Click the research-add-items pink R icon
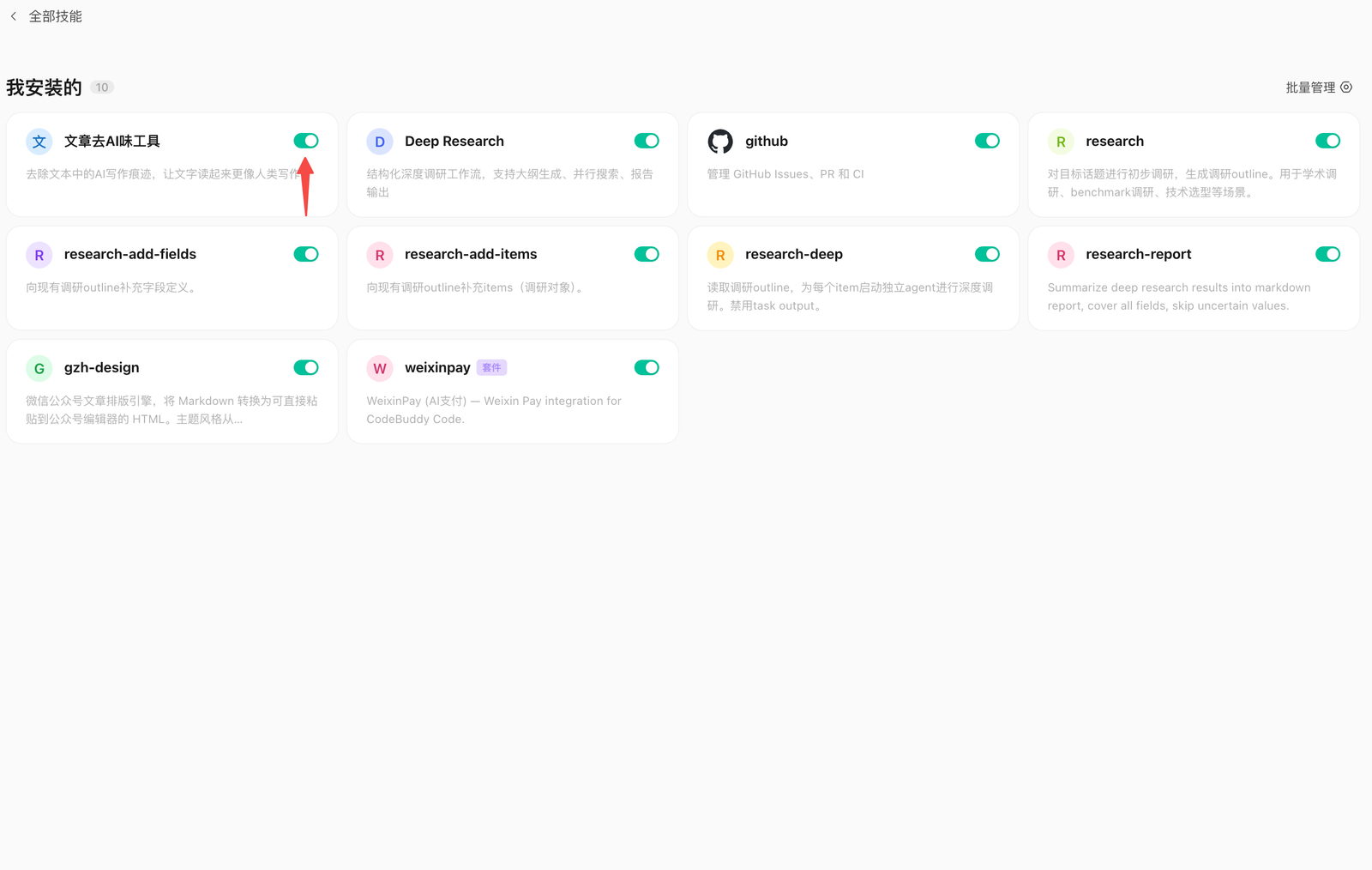This screenshot has height=870, width=1372. click(x=380, y=255)
